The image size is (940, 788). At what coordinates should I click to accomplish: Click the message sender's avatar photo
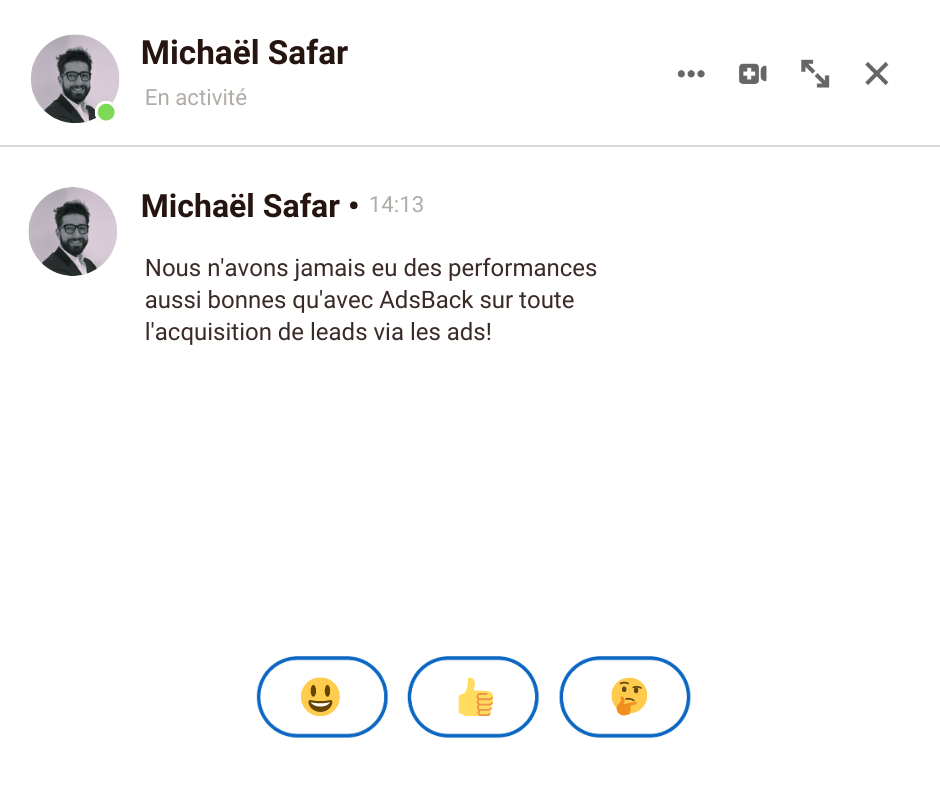73,231
